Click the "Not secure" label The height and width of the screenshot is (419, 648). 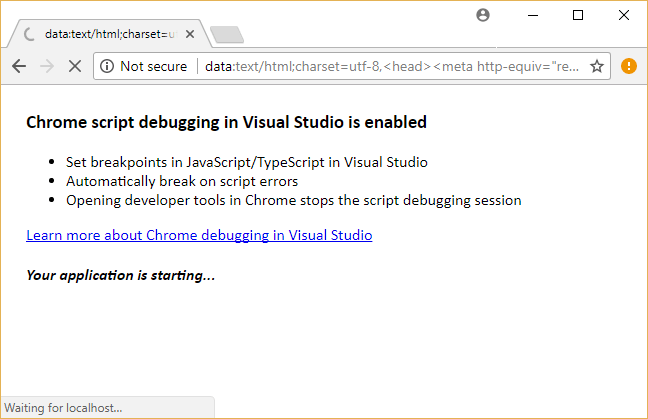pos(153,66)
